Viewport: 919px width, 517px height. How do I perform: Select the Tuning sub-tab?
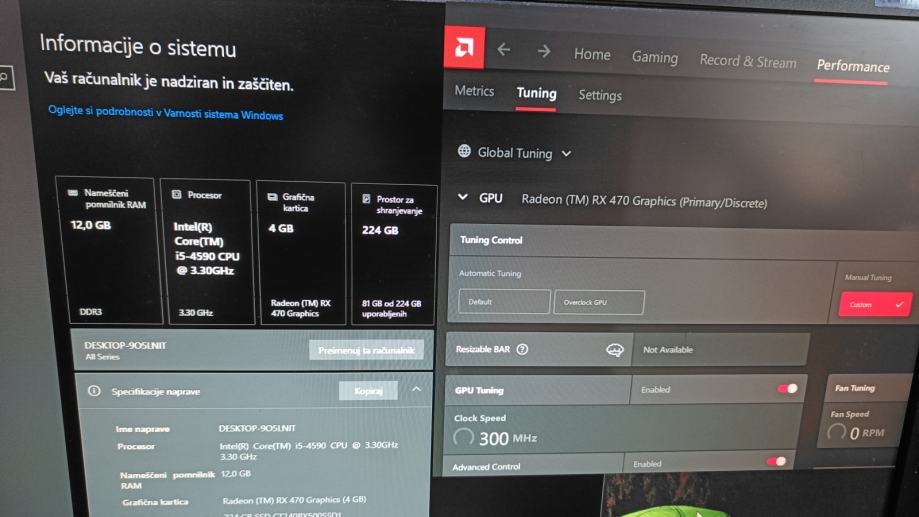(536, 93)
